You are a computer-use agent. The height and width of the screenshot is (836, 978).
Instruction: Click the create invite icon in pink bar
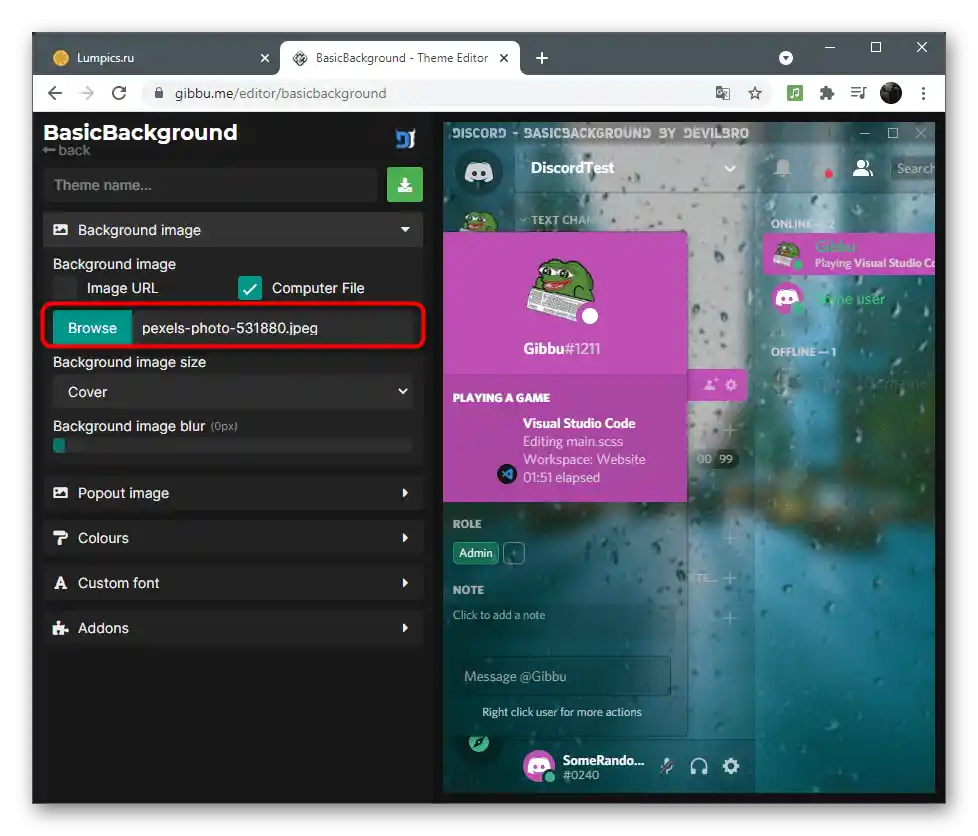(711, 384)
